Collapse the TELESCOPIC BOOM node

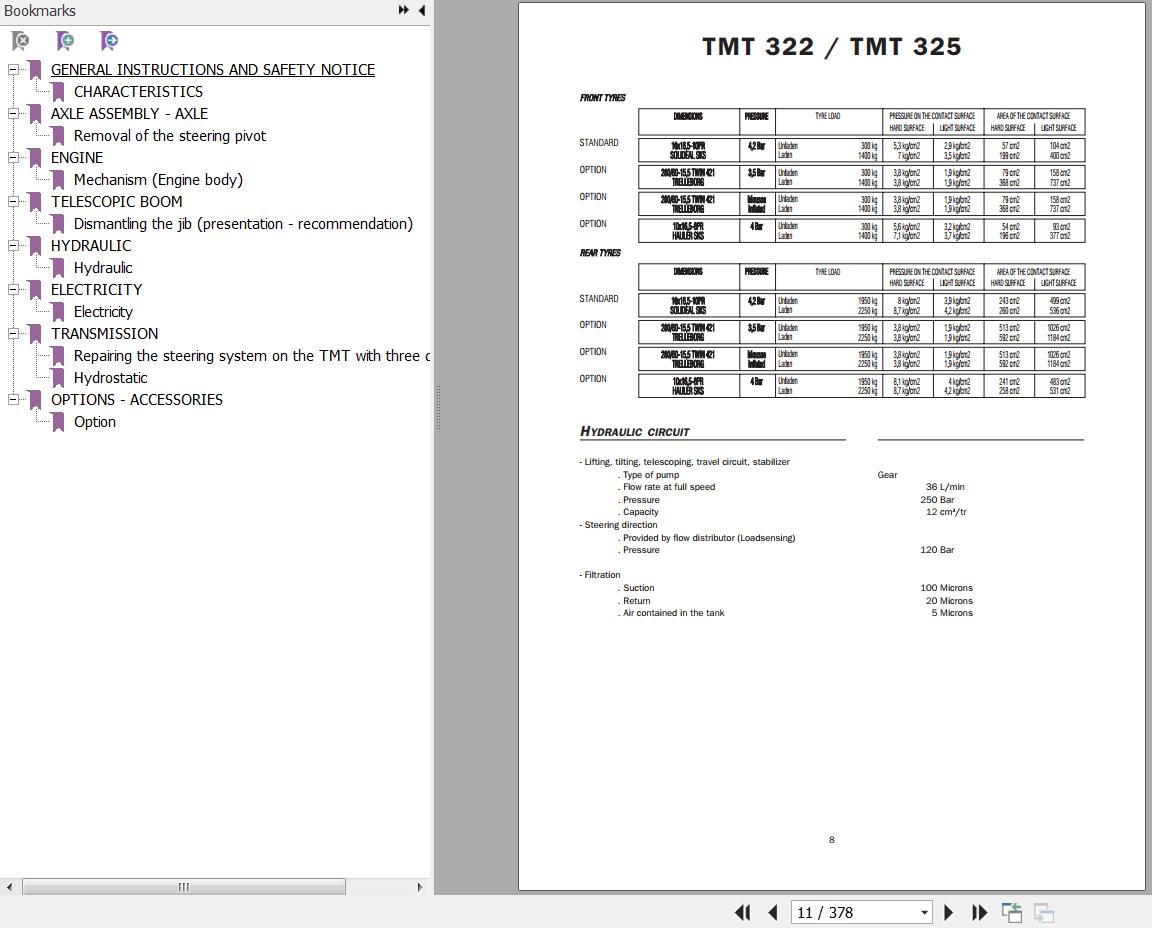[13, 202]
